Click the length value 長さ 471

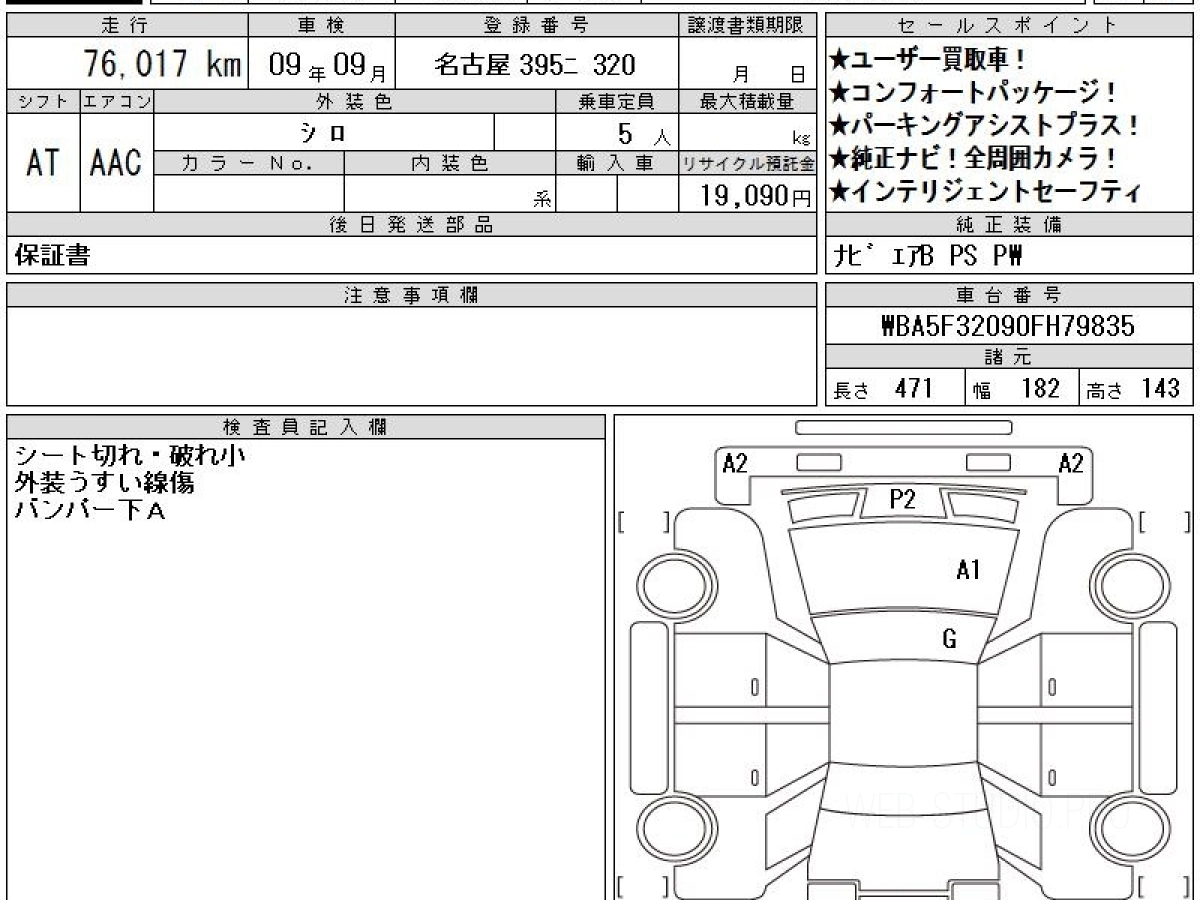click(x=883, y=389)
